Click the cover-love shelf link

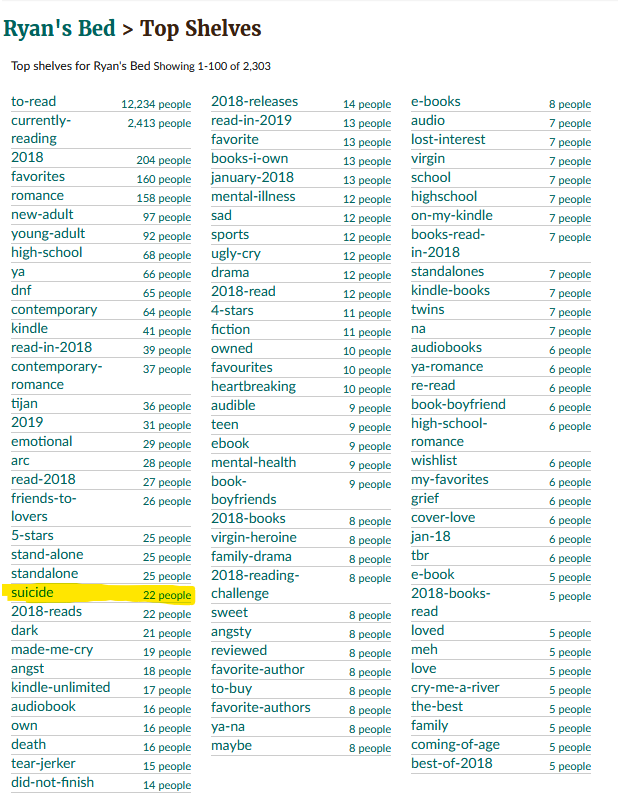pos(443,518)
